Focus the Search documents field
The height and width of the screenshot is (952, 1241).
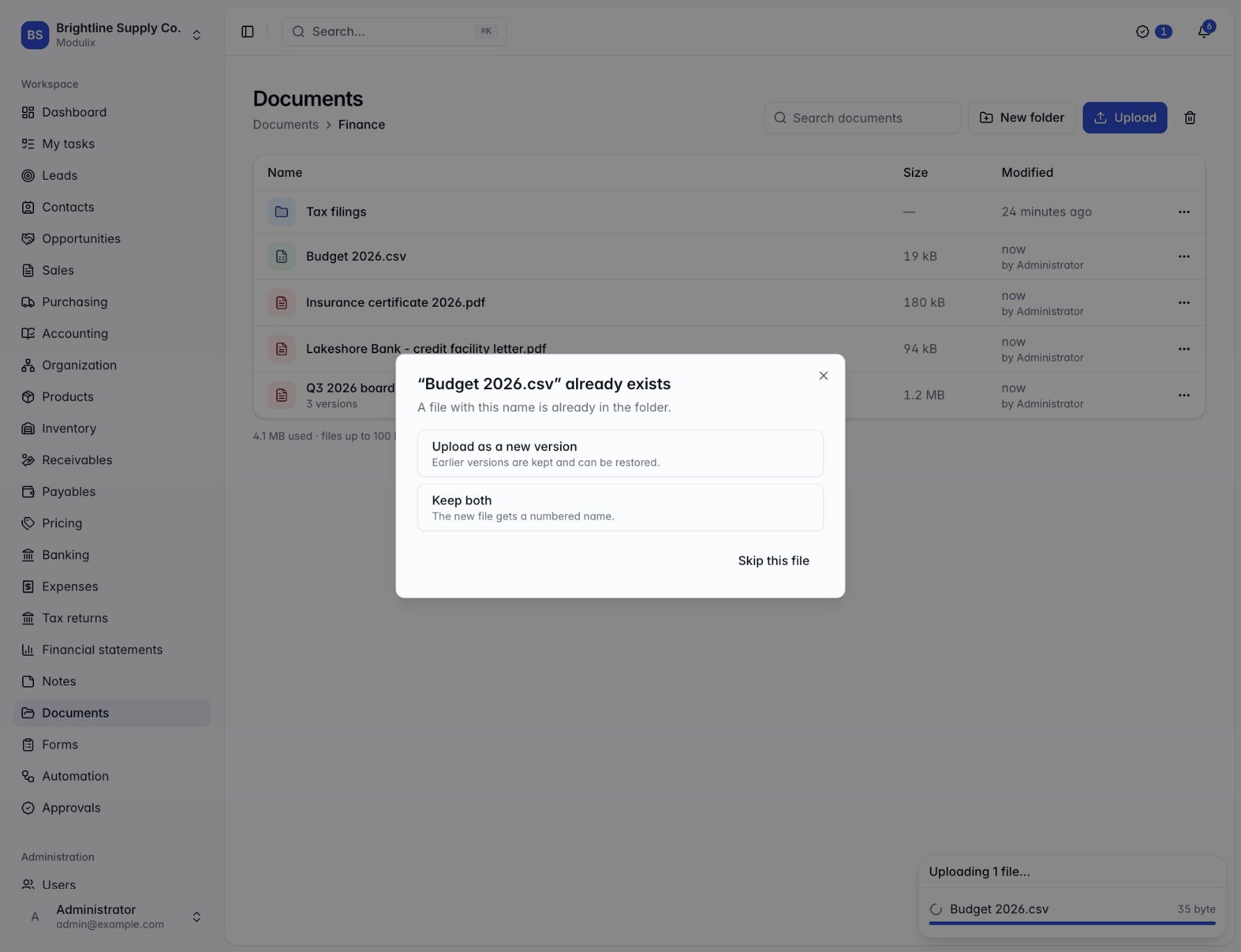862,118
